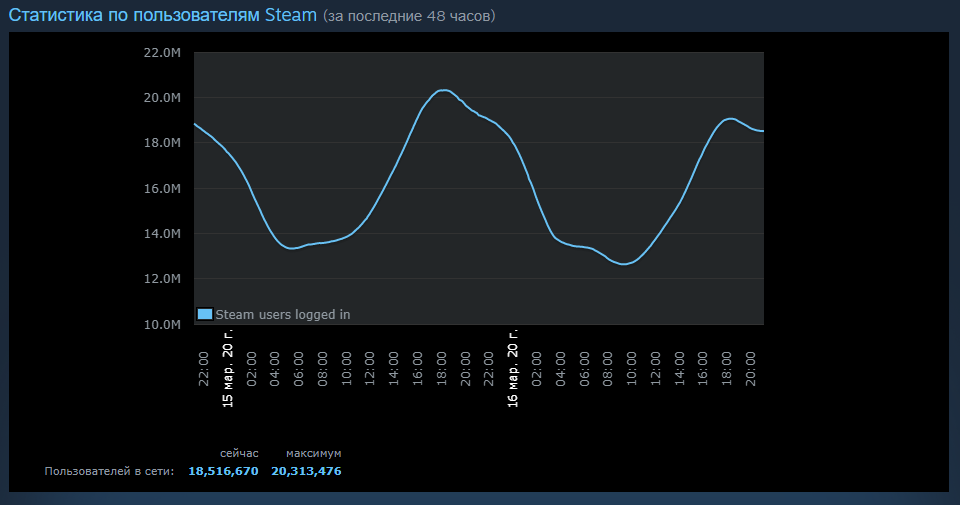Click the 18.0M y-axis label
Screen dimensions: 960x505
pyautogui.click(x=162, y=143)
